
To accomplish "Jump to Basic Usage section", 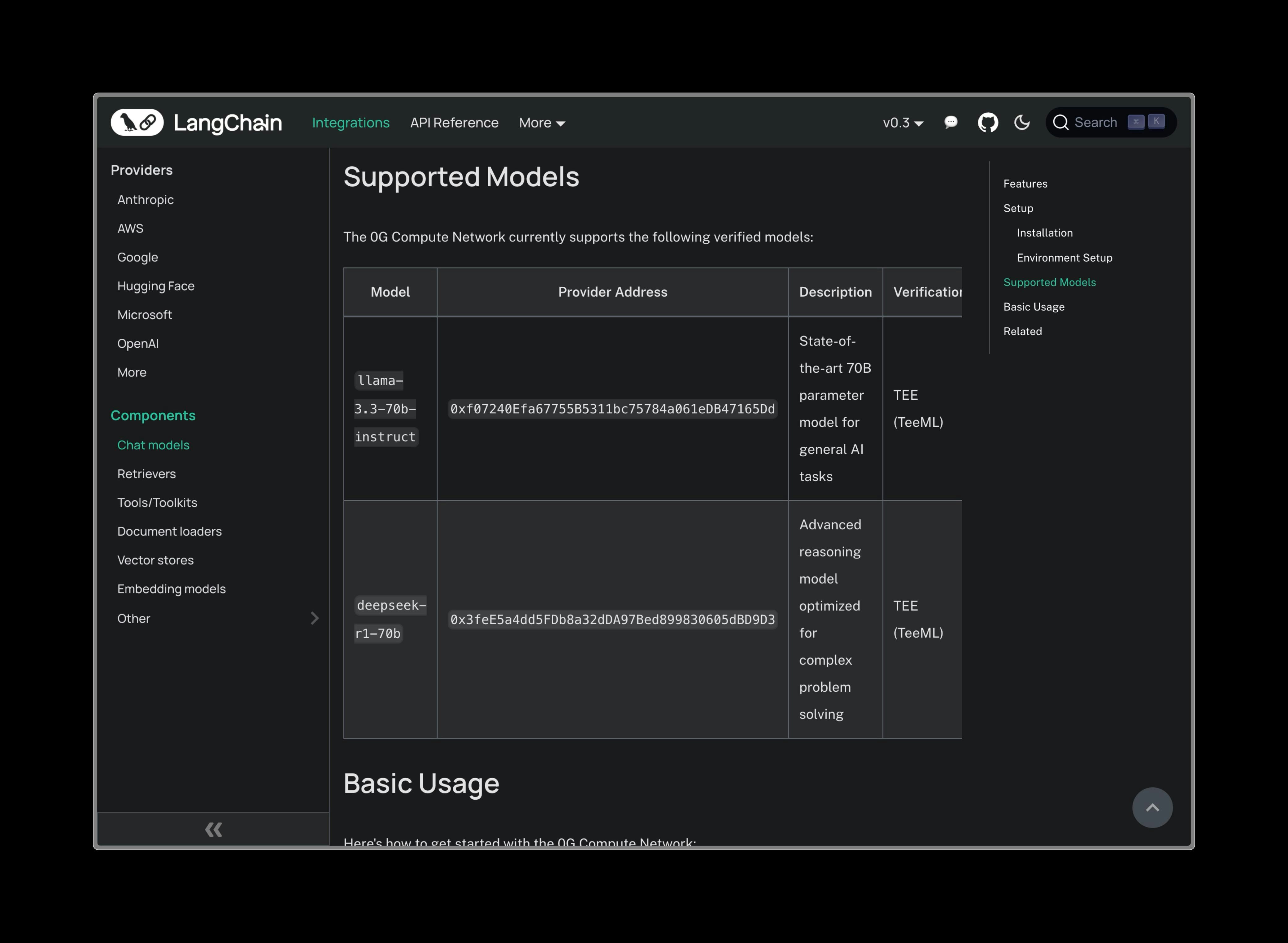I will click(1033, 306).
